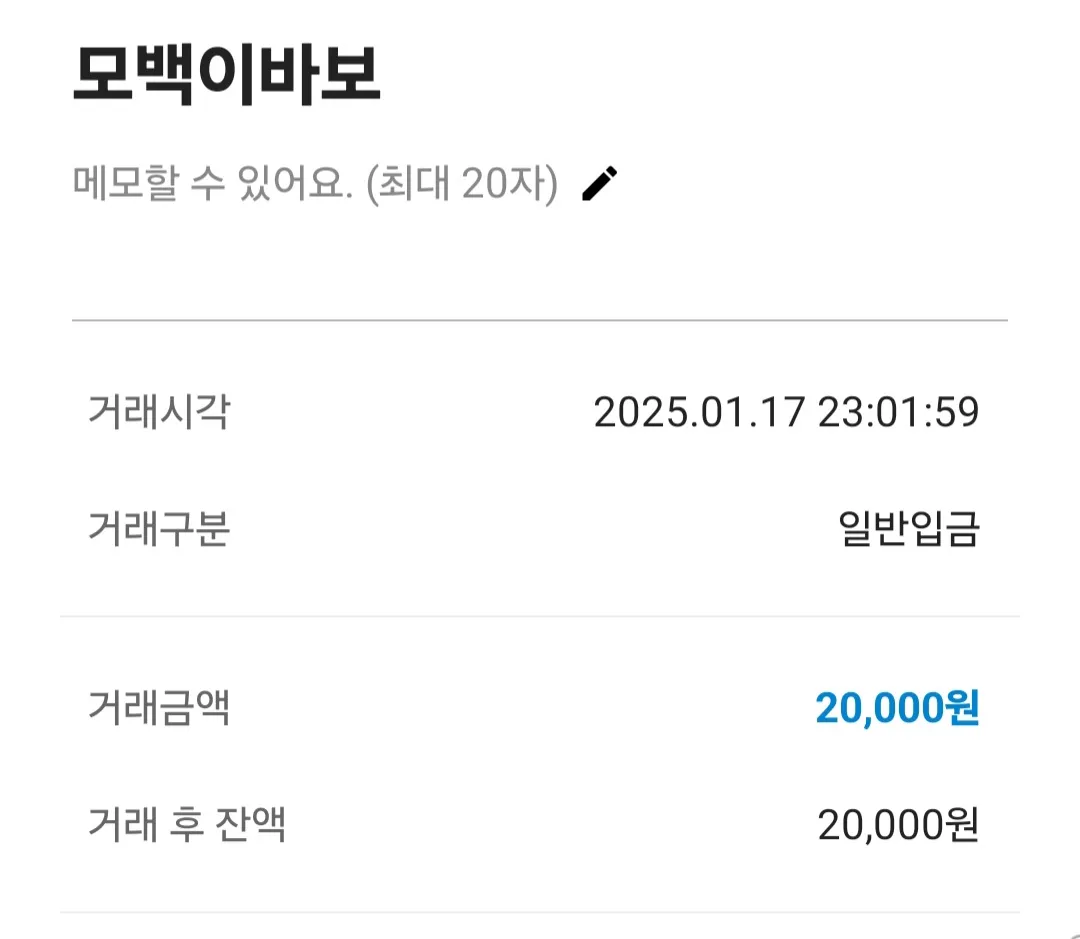Click the date portion 2025.01.17
1080x939 pixels.
699,412
